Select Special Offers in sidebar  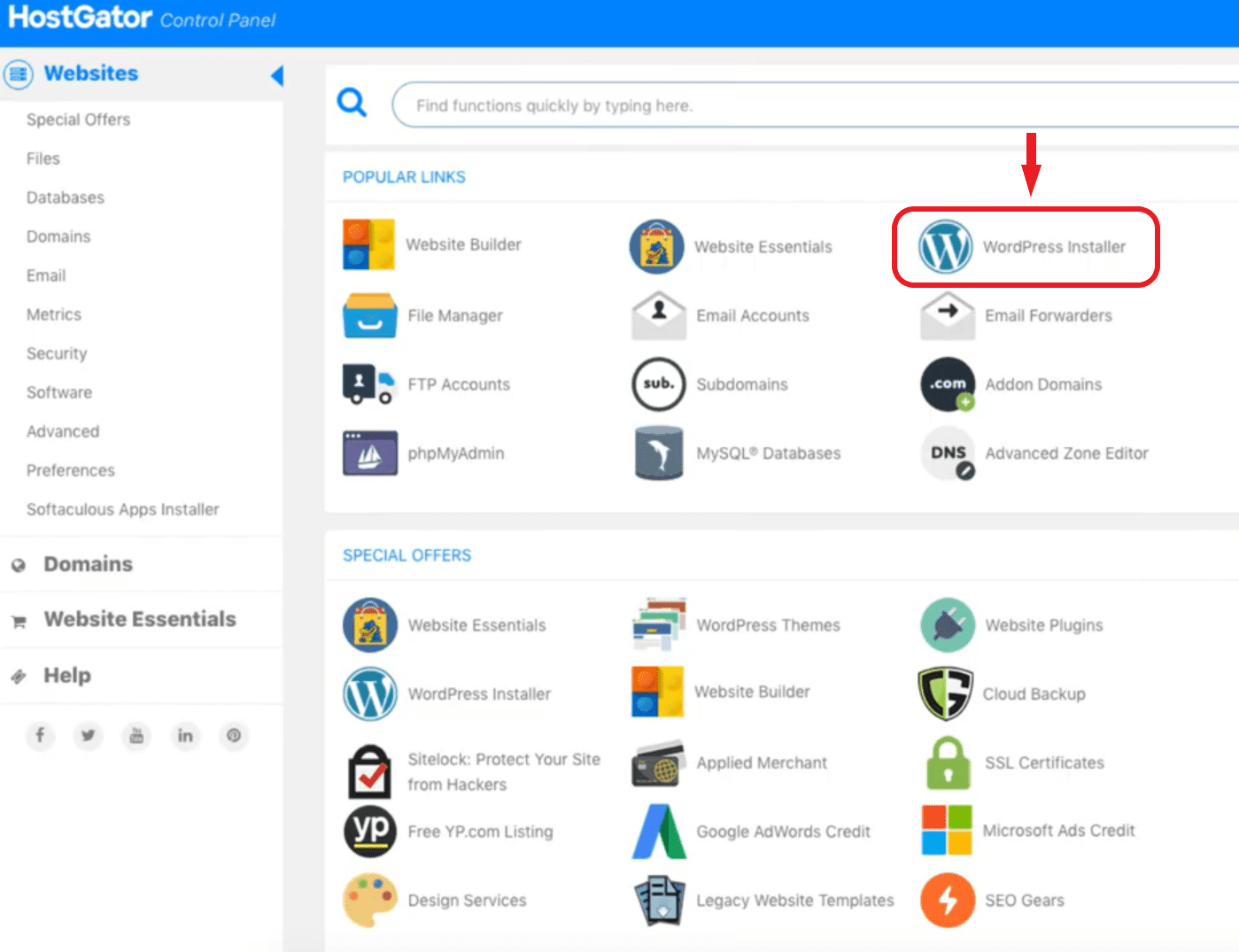pyautogui.click(x=78, y=120)
